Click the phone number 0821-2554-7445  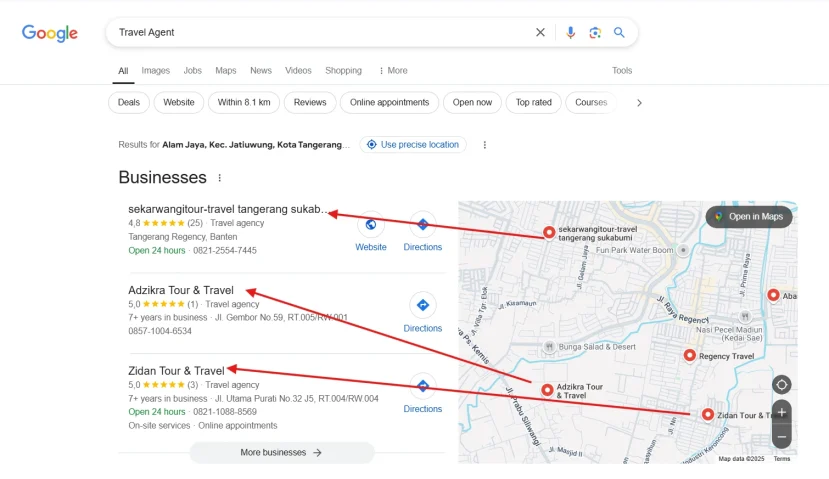click(x=225, y=251)
